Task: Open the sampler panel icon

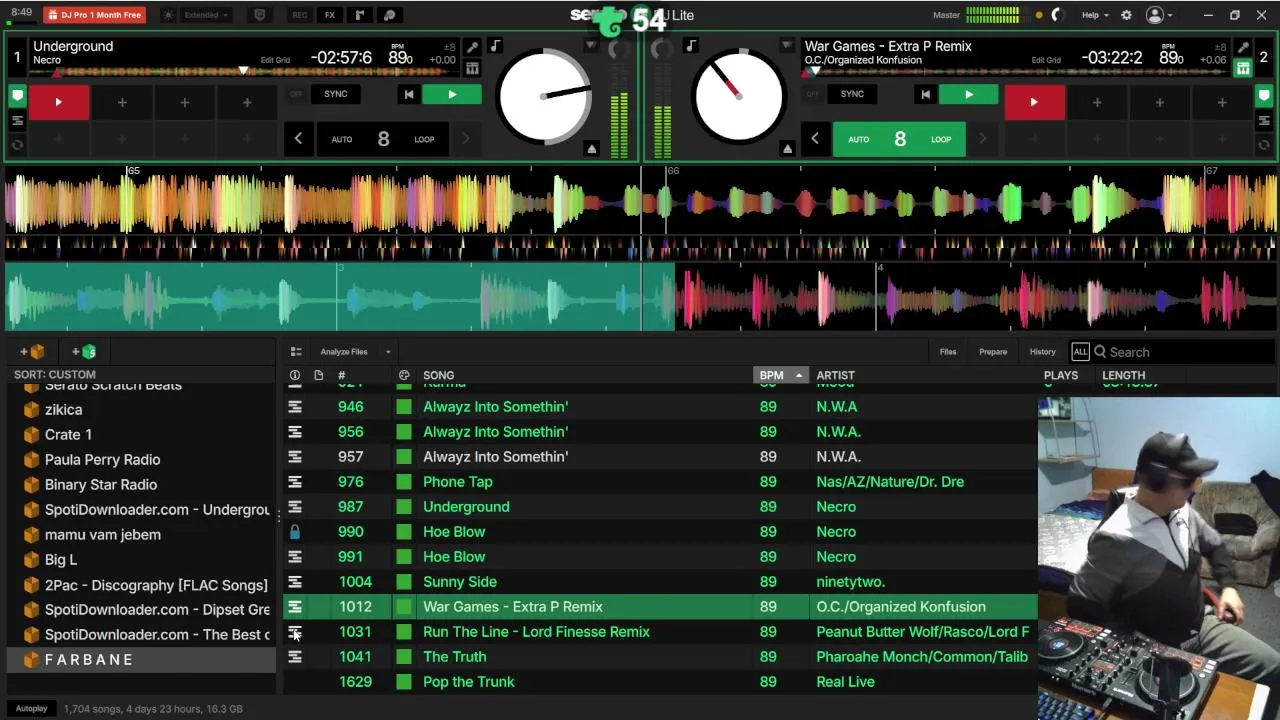Action: click(360, 15)
